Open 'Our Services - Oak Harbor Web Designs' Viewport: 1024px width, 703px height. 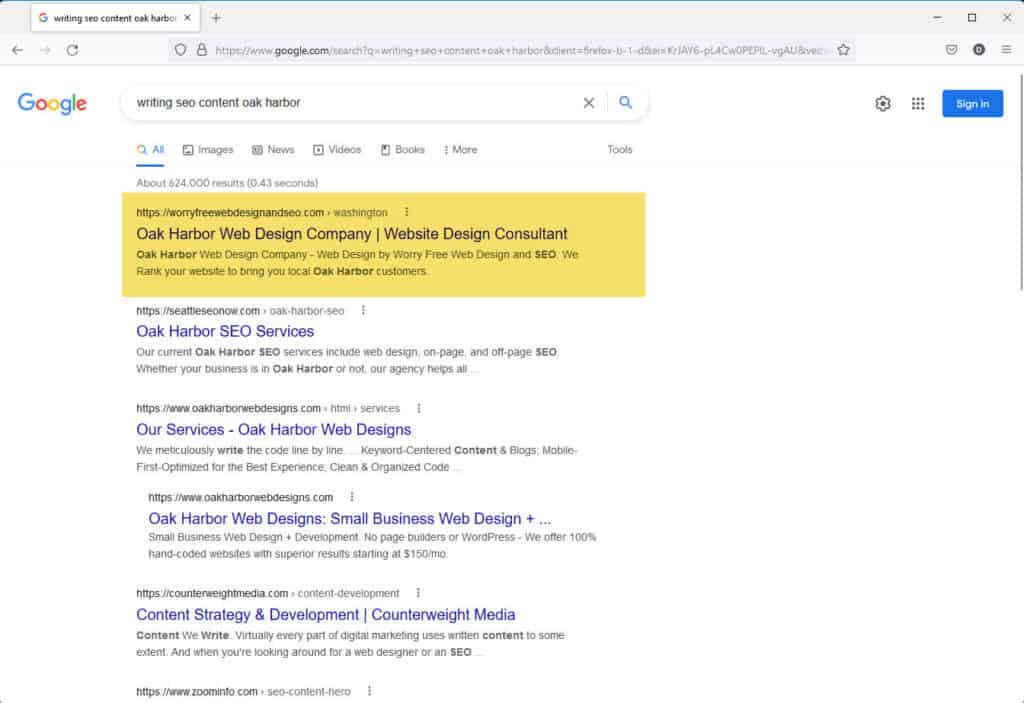point(274,429)
